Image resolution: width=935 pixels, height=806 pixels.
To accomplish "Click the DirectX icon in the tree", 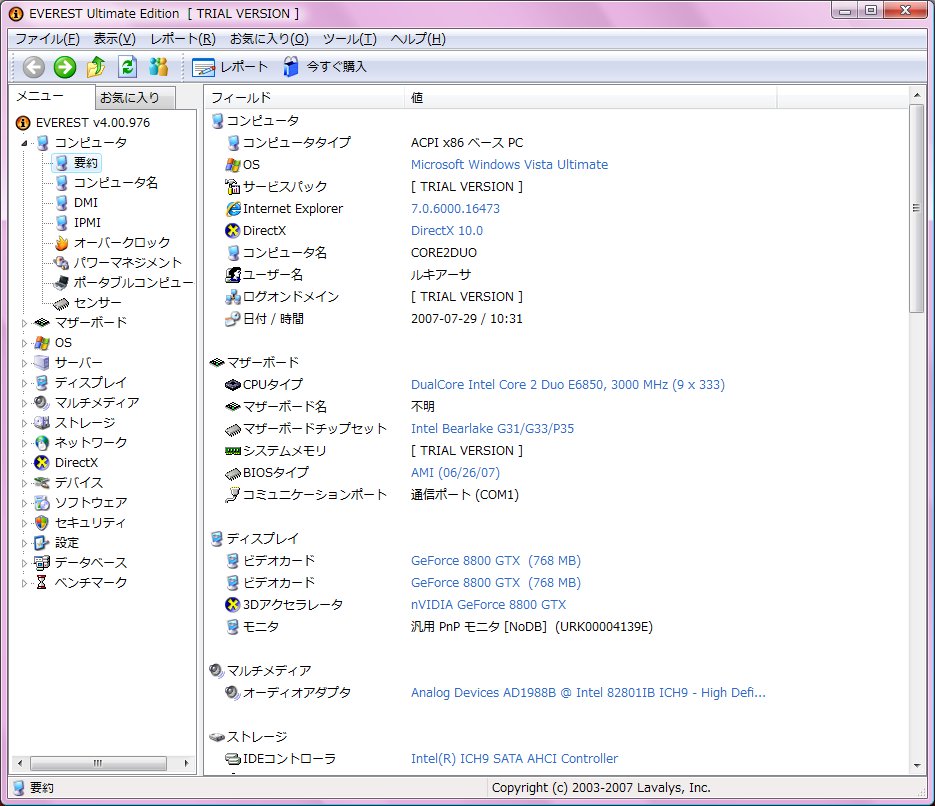I will [42, 463].
